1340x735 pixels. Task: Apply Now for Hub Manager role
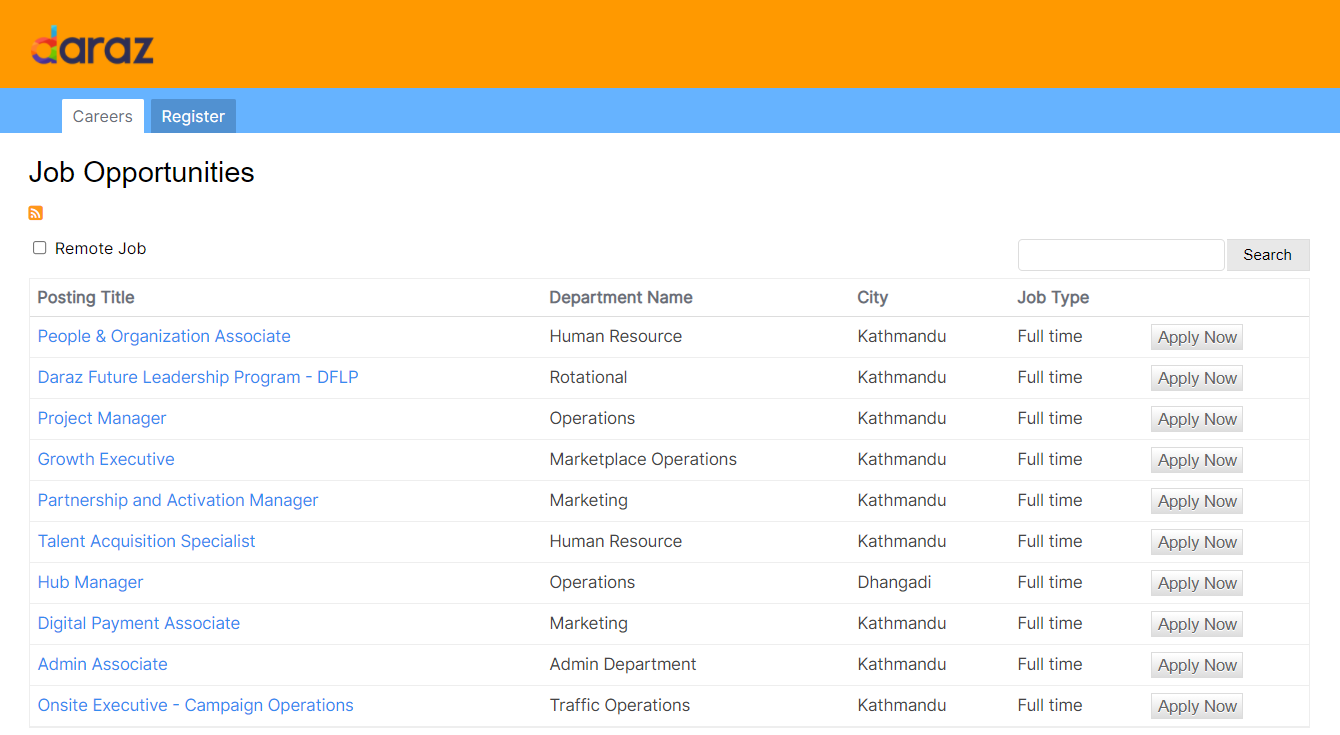pos(1196,582)
